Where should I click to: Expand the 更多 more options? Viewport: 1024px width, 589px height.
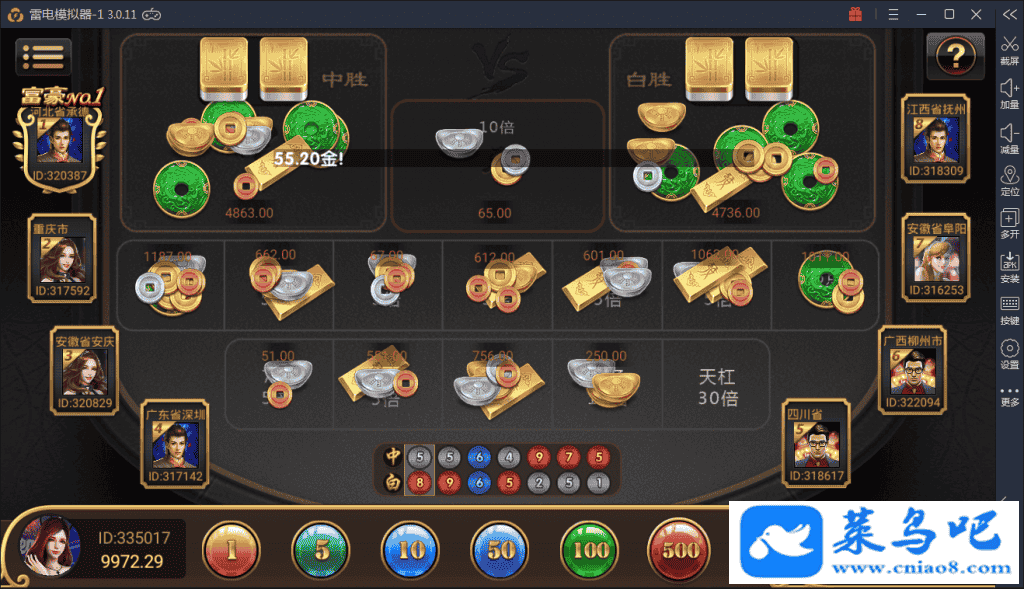pyautogui.click(x=1010, y=396)
